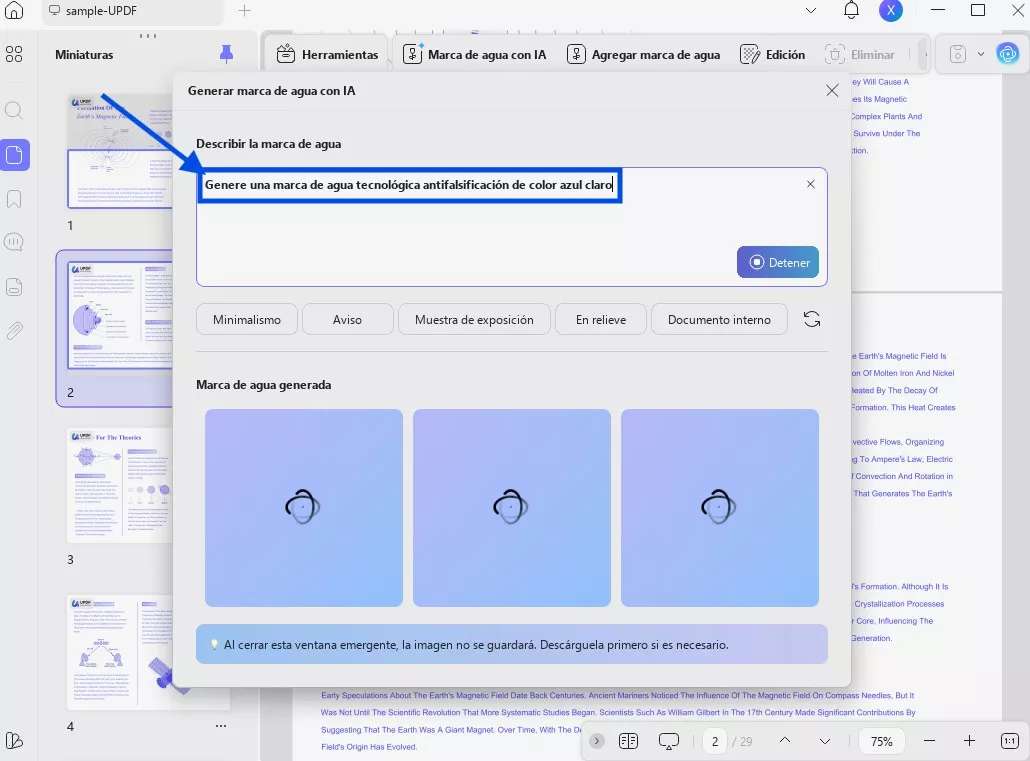Click the Miniaturas panel title
This screenshot has height=761, width=1030.
[x=84, y=55]
